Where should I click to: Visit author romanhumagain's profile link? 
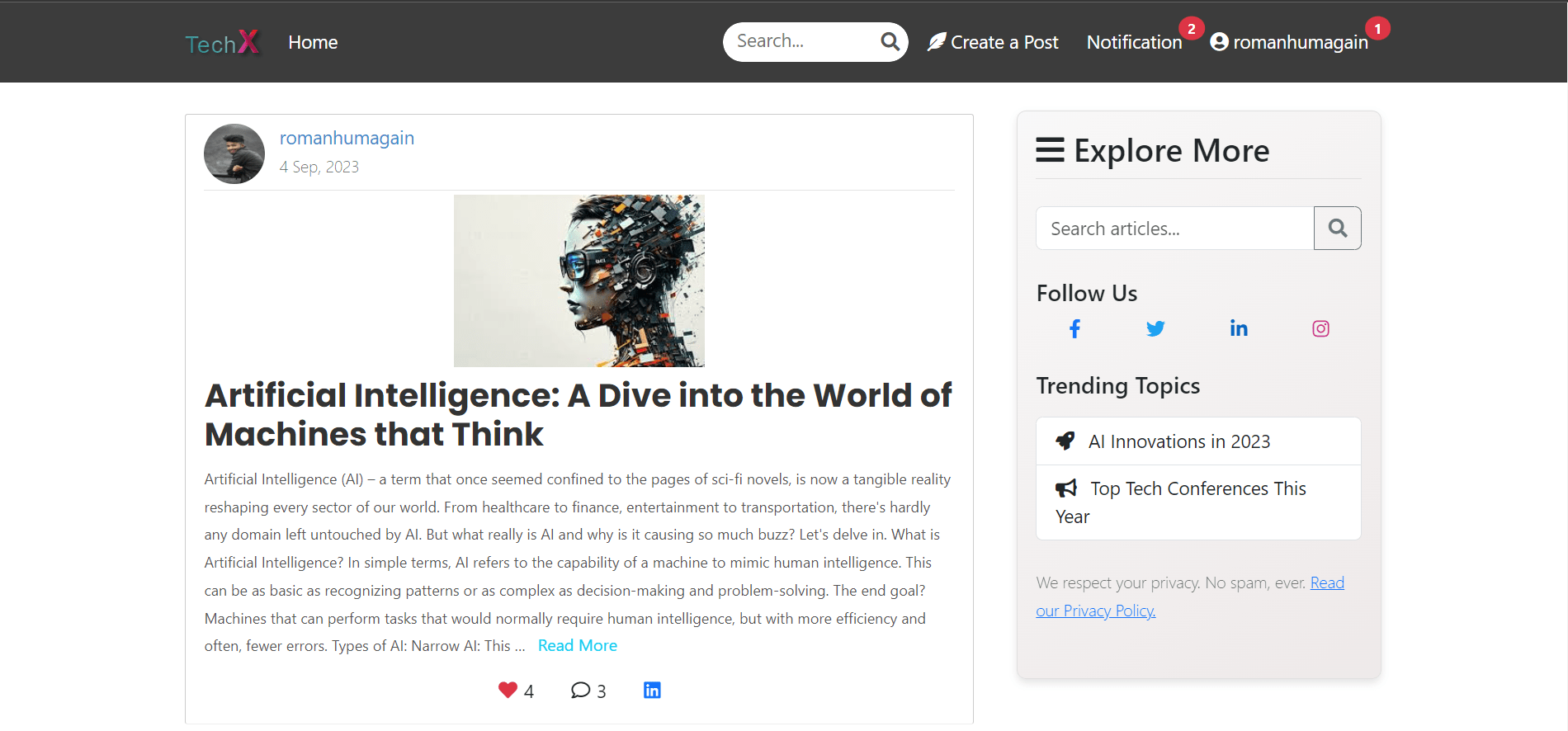347,138
